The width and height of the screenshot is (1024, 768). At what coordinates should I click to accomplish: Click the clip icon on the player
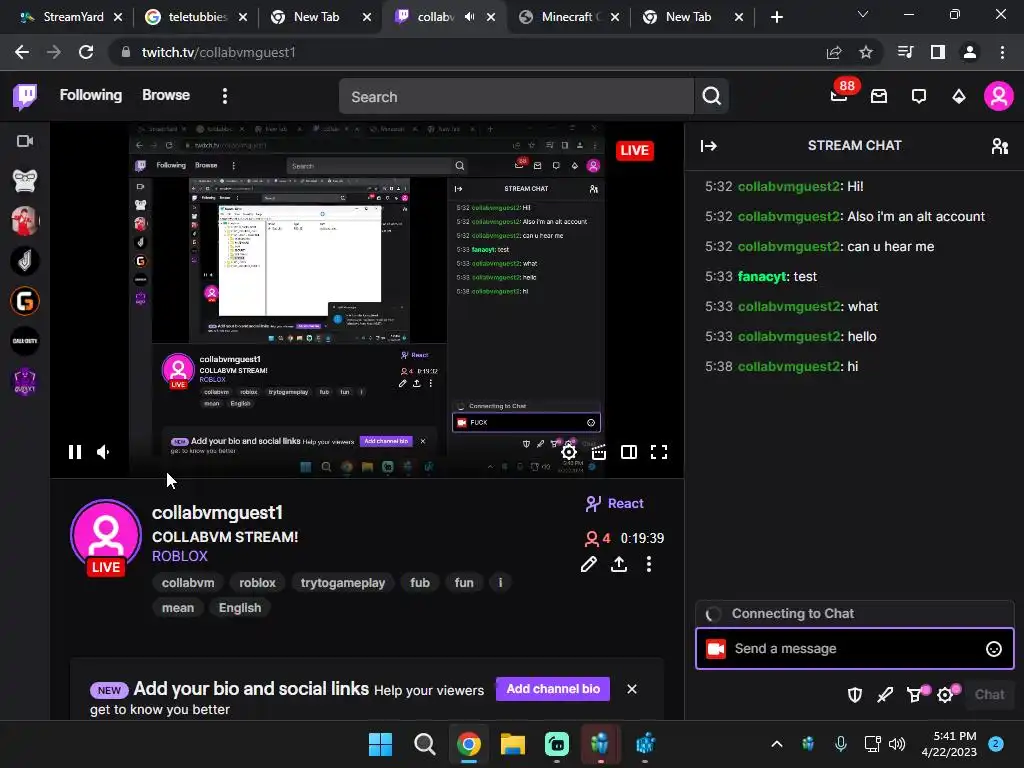tap(599, 452)
